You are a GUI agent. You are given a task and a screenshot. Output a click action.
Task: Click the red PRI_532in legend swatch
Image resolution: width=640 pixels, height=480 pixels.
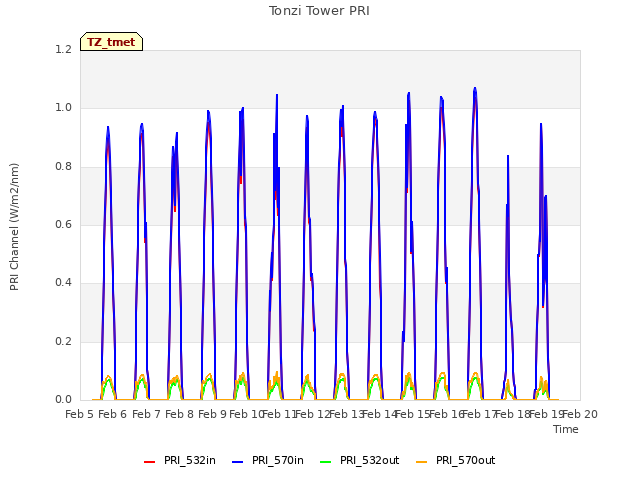pyautogui.click(x=149, y=462)
